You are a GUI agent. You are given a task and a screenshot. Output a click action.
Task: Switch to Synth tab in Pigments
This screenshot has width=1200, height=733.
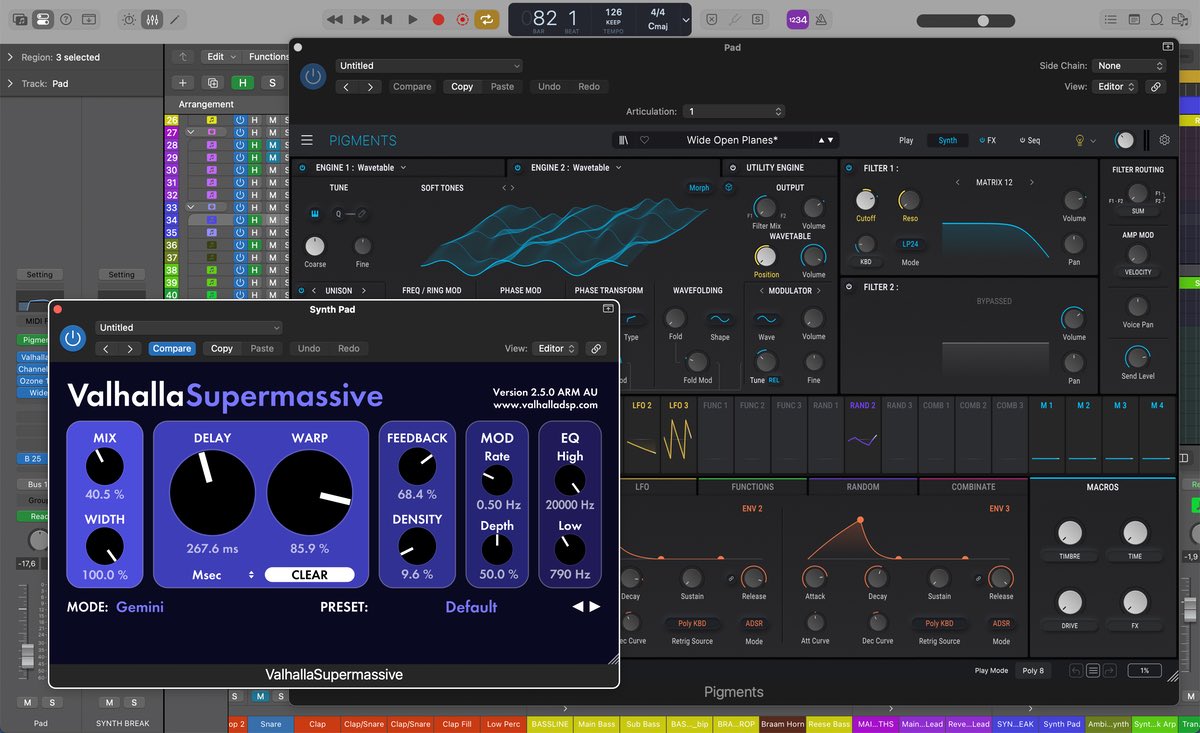pos(947,141)
